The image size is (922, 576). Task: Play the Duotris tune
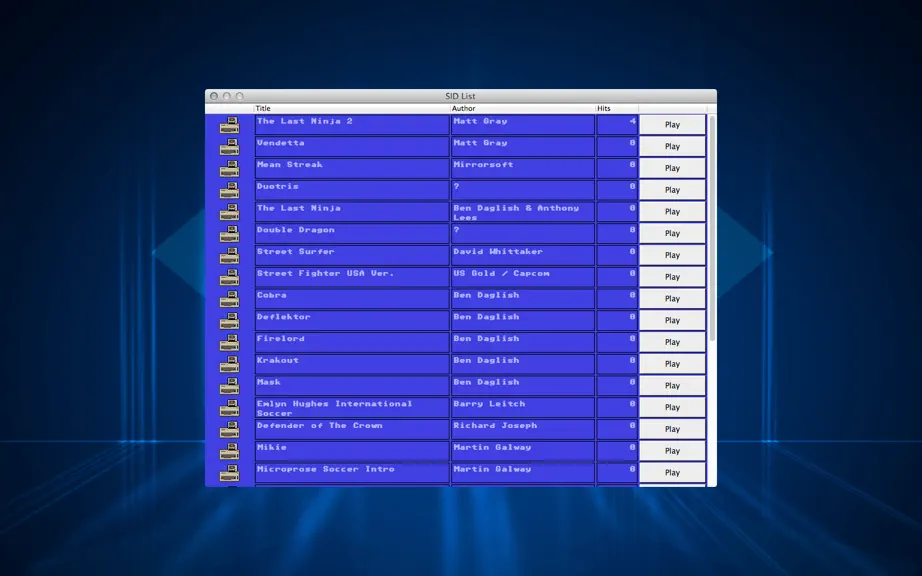tap(672, 190)
